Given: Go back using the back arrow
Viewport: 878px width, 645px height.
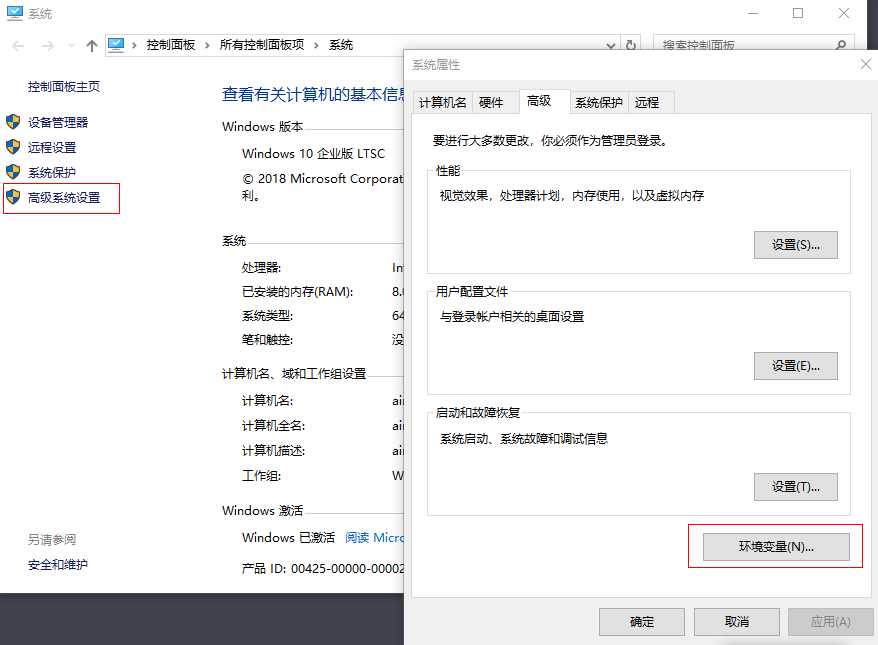Looking at the screenshot, I should (x=20, y=46).
